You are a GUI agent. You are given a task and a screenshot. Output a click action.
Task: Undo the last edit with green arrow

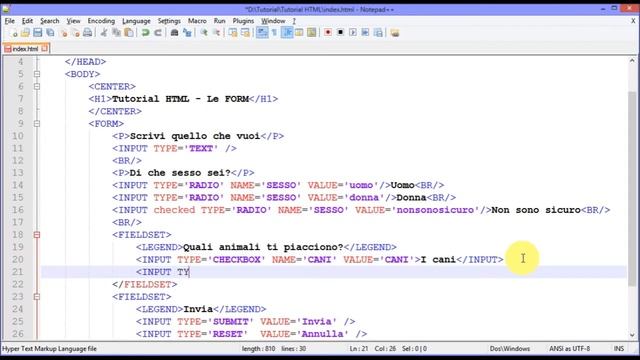coord(145,33)
